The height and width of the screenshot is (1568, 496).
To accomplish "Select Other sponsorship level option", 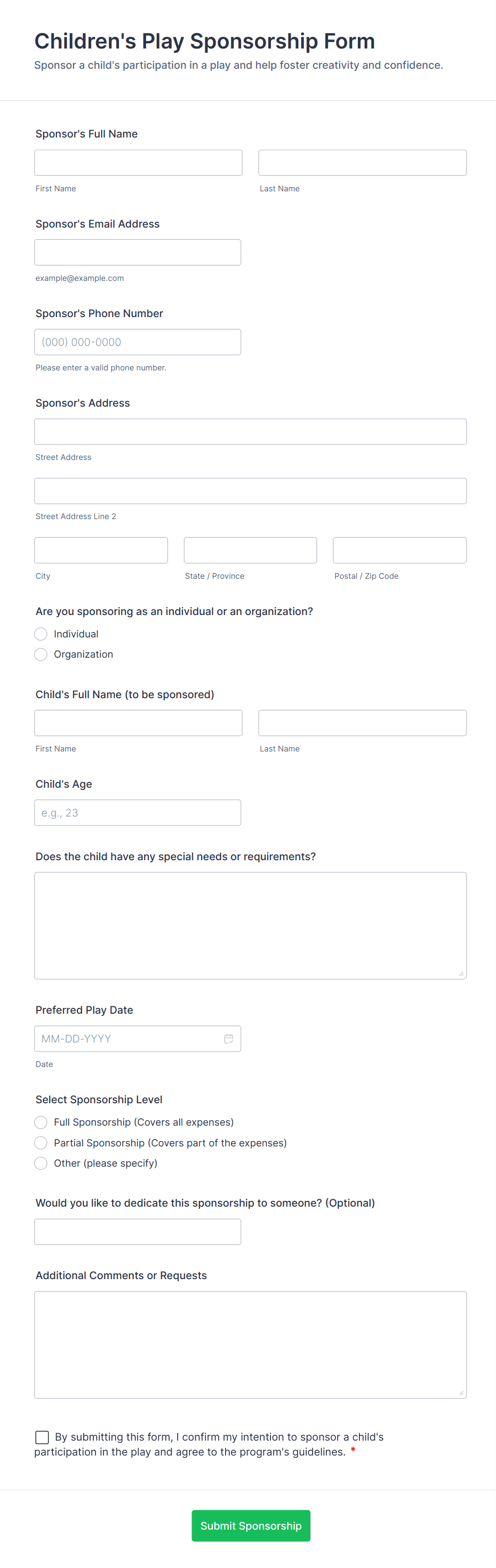I will click(41, 1163).
